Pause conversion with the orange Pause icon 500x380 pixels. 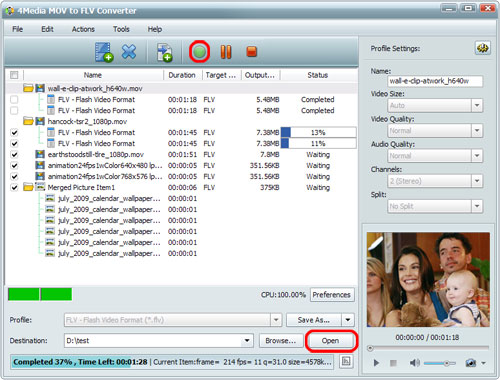coord(226,52)
